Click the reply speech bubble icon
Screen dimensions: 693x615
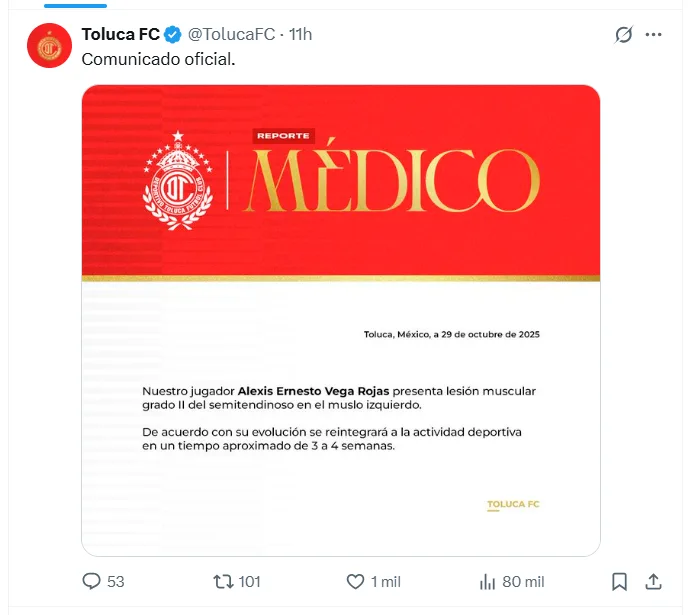pos(91,581)
